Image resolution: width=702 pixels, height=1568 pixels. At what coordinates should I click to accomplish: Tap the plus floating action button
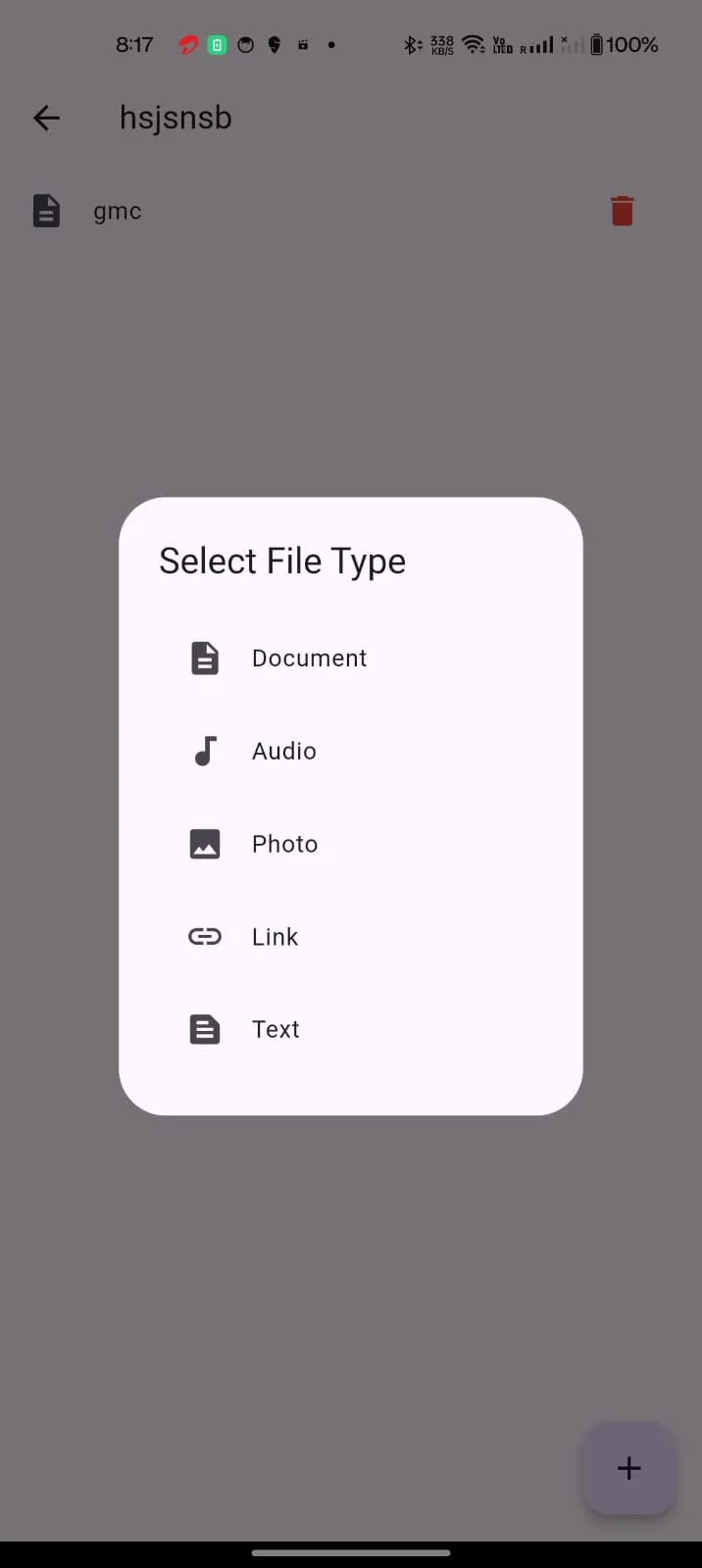pyautogui.click(x=628, y=1468)
